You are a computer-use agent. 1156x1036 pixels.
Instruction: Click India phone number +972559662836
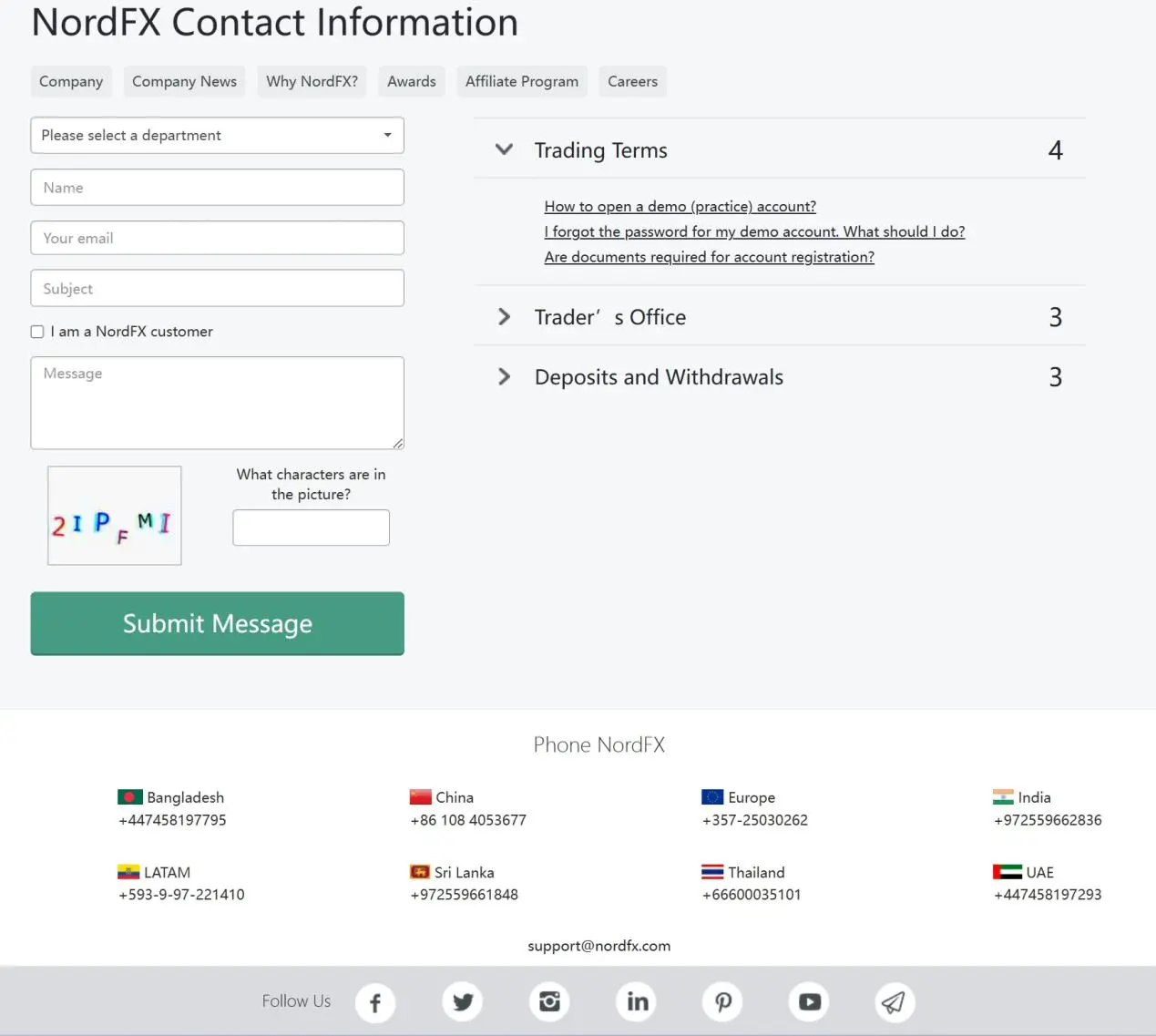[1048, 820]
